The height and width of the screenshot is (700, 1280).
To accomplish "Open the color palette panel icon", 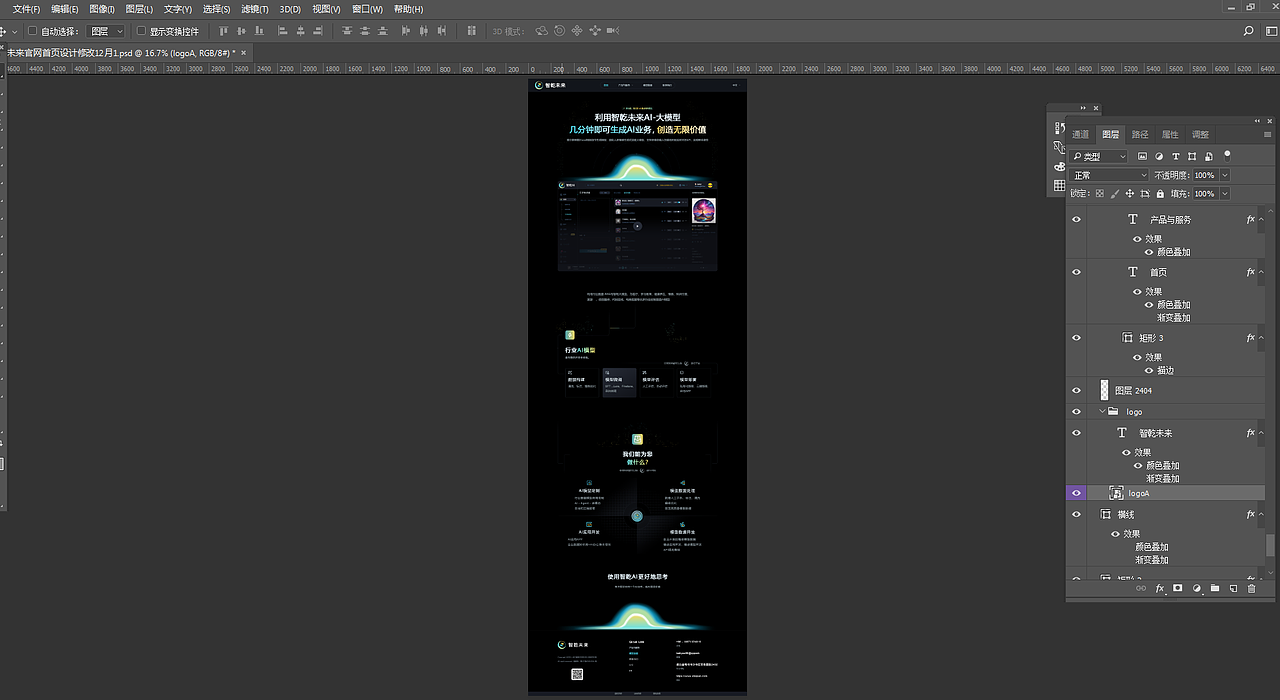I will pos(1059,166).
